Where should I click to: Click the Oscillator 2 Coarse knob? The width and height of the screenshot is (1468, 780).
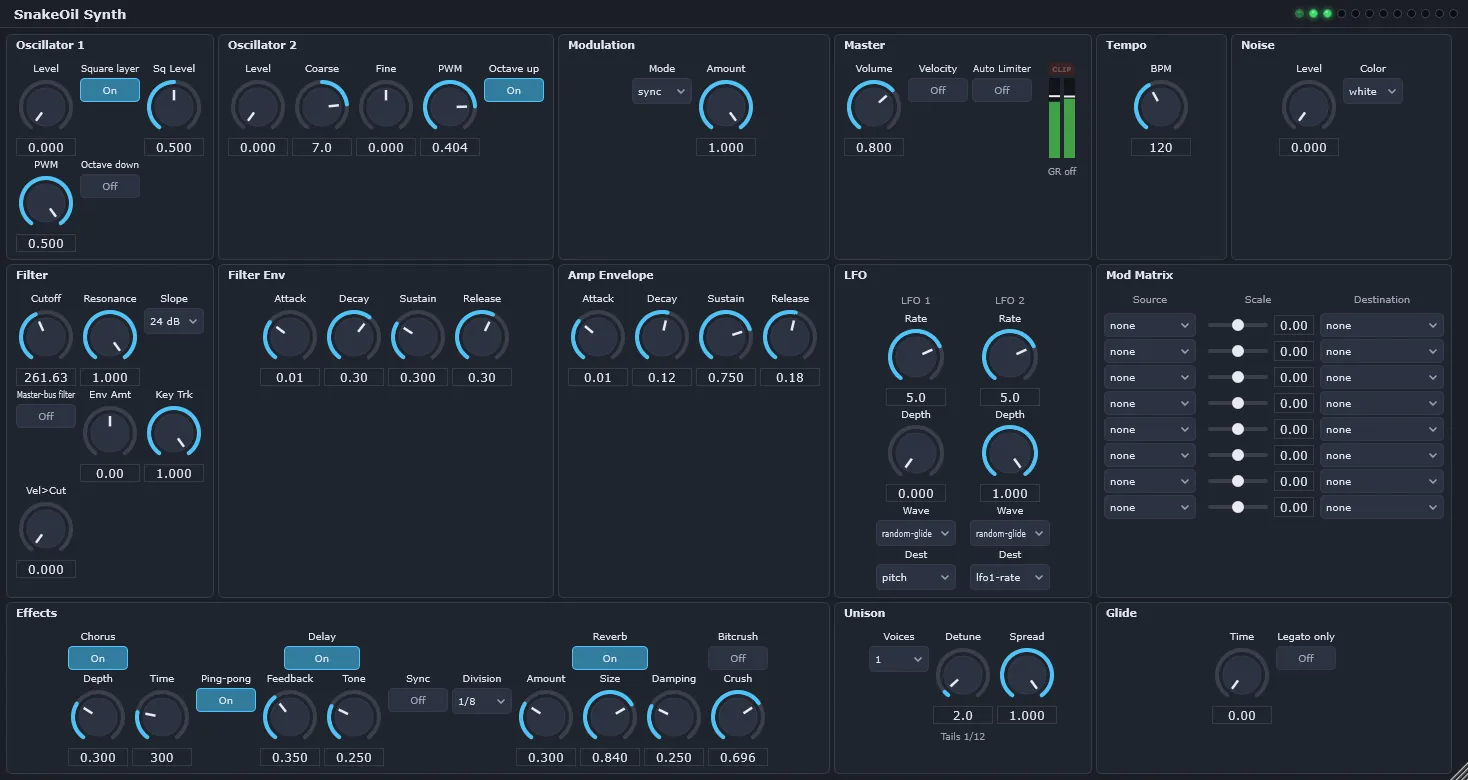[x=322, y=106]
